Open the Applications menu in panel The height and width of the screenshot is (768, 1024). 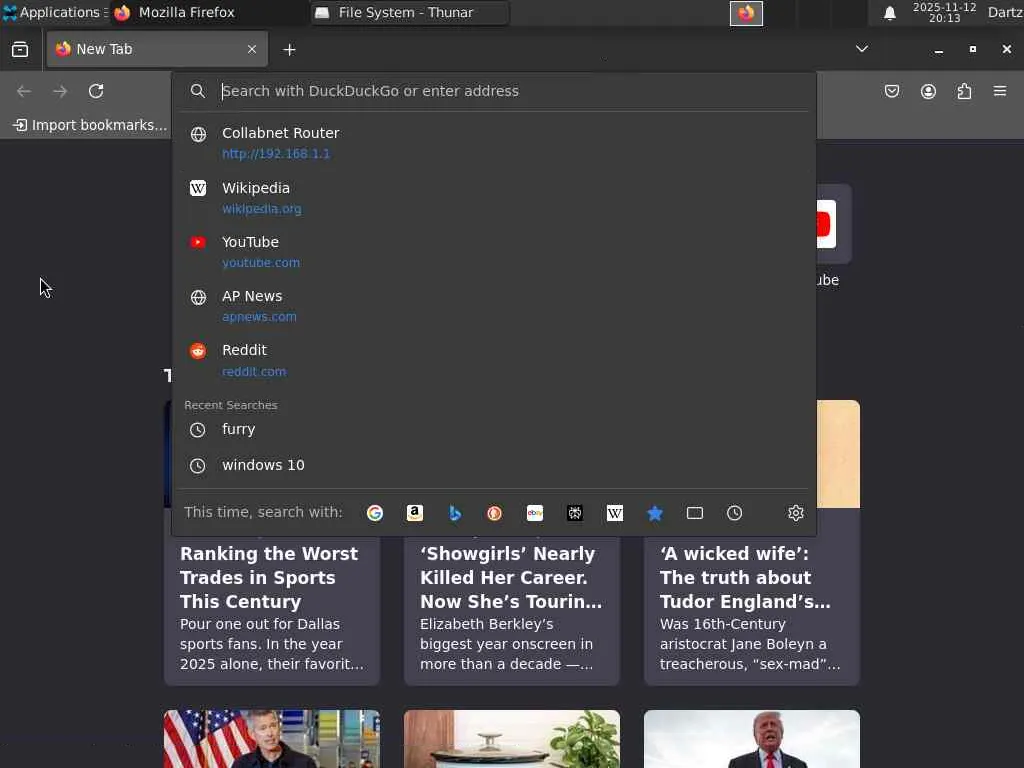click(x=54, y=12)
